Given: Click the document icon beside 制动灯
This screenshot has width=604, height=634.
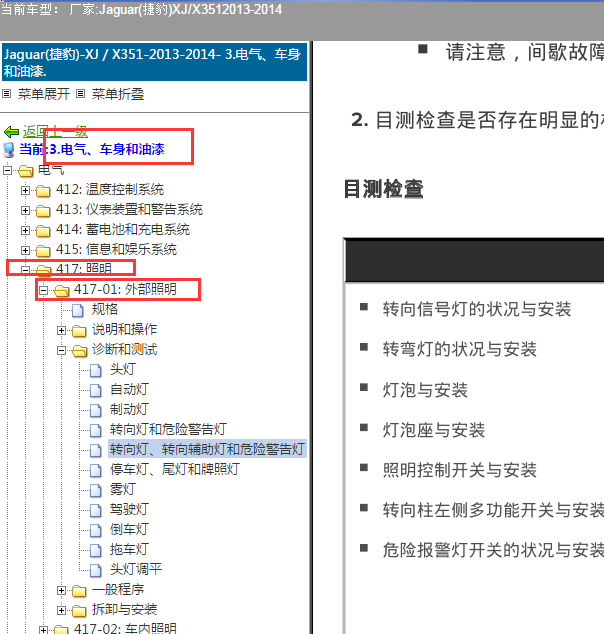Looking at the screenshot, I should [x=96, y=410].
